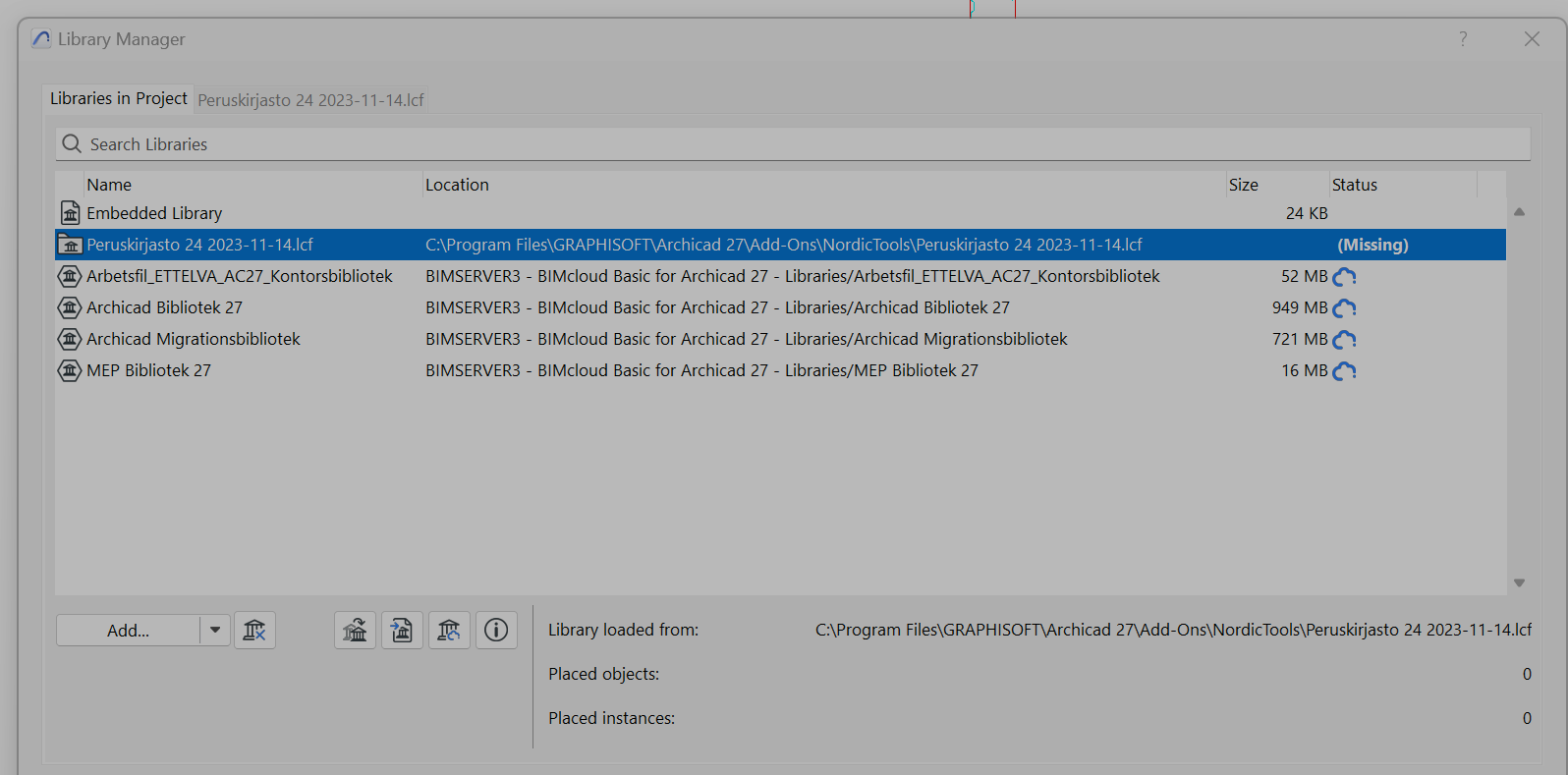The width and height of the screenshot is (1568, 775).
Task: Switch to Peruskirjasto 24 2023-11-14.lcf tab
Action: pyautogui.click(x=310, y=100)
